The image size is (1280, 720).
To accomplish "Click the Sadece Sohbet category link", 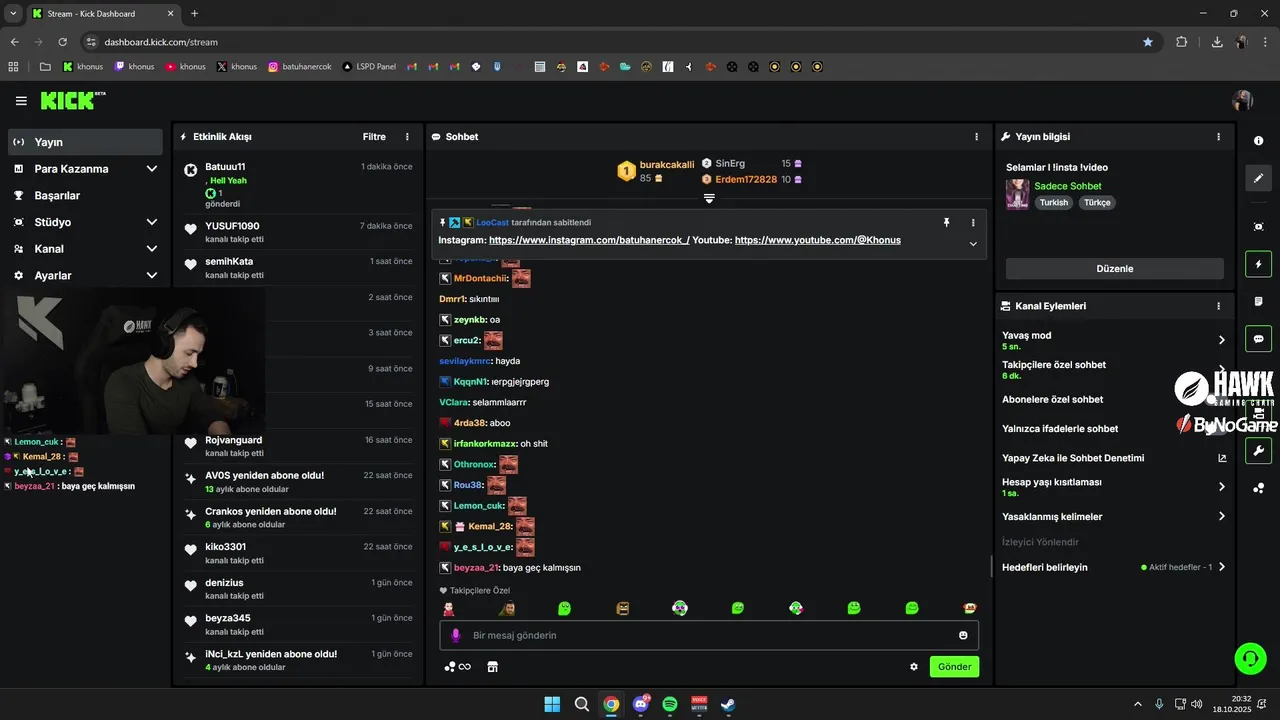I will 1067,186.
